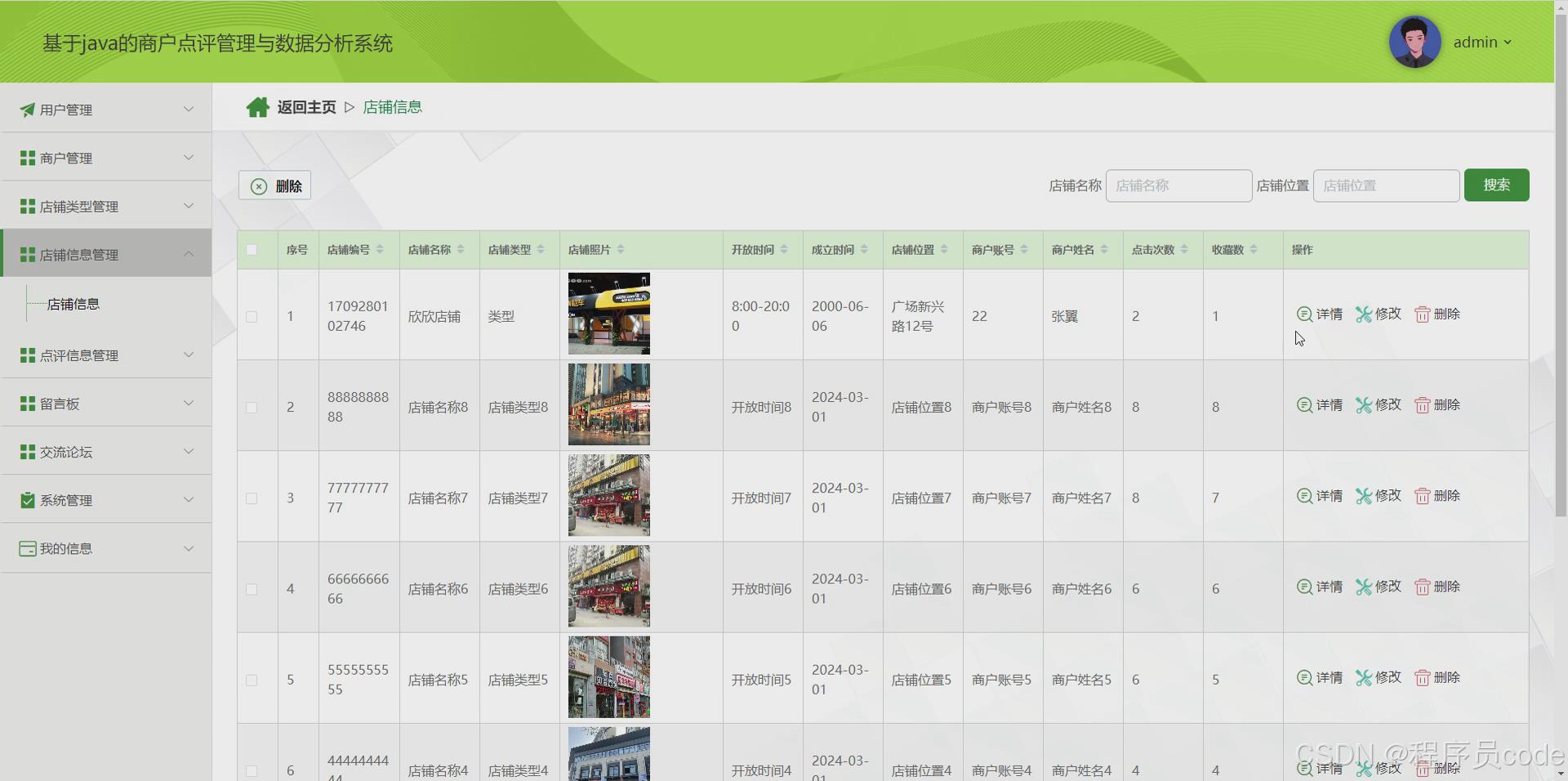Click the 修改 wrench icon for 店铺名称8
The width and height of the screenshot is (1568, 781).
click(1364, 405)
